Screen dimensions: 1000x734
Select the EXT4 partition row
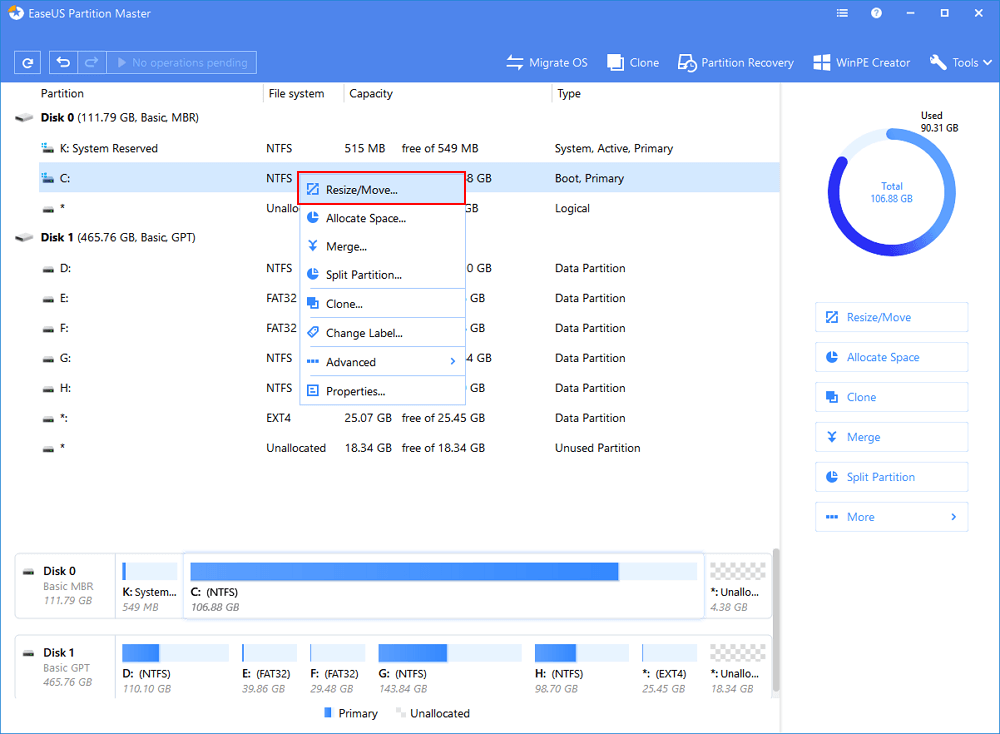click(x=408, y=418)
